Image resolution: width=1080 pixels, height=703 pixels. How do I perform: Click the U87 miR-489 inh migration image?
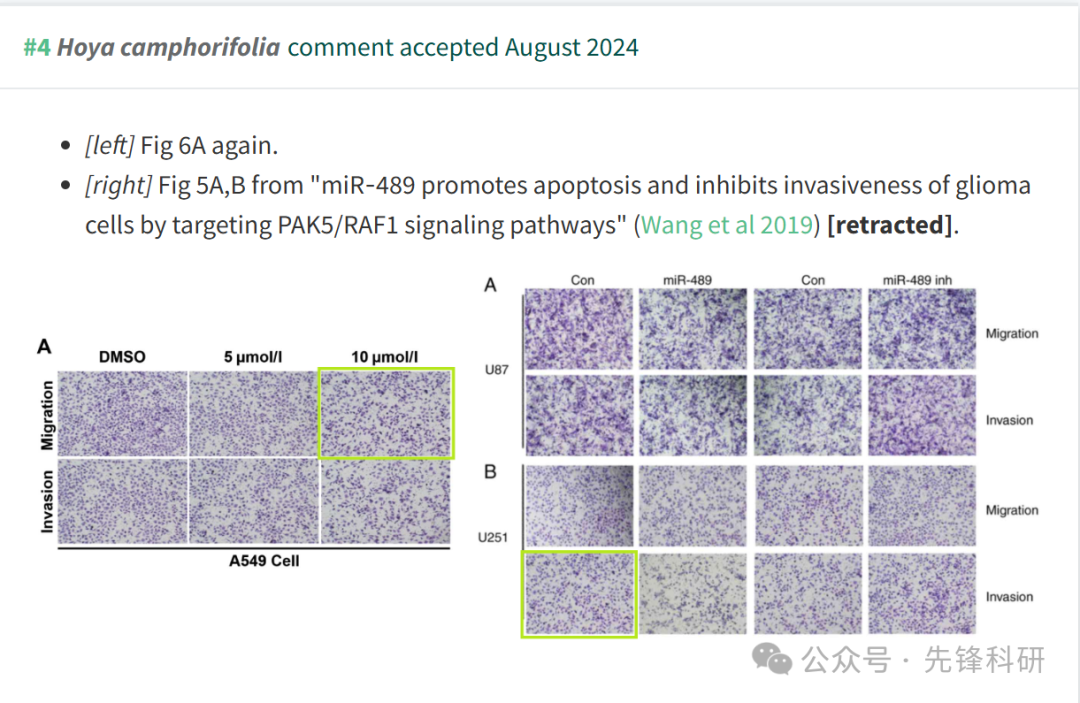click(x=922, y=329)
